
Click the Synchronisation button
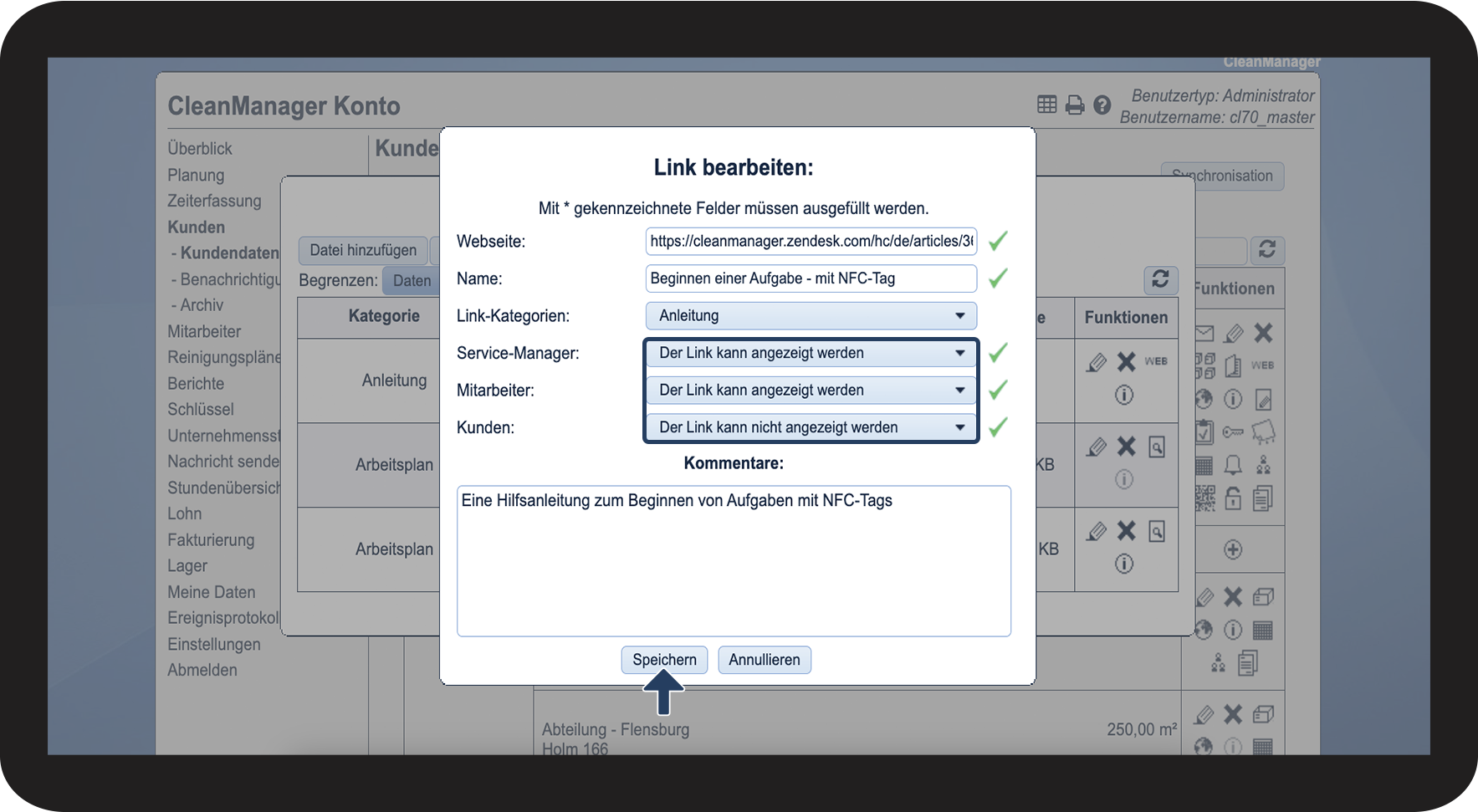coord(1222,176)
